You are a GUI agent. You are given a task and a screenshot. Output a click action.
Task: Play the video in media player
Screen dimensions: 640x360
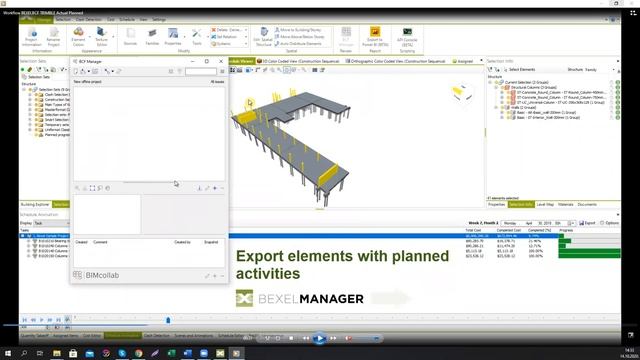point(320,338)
